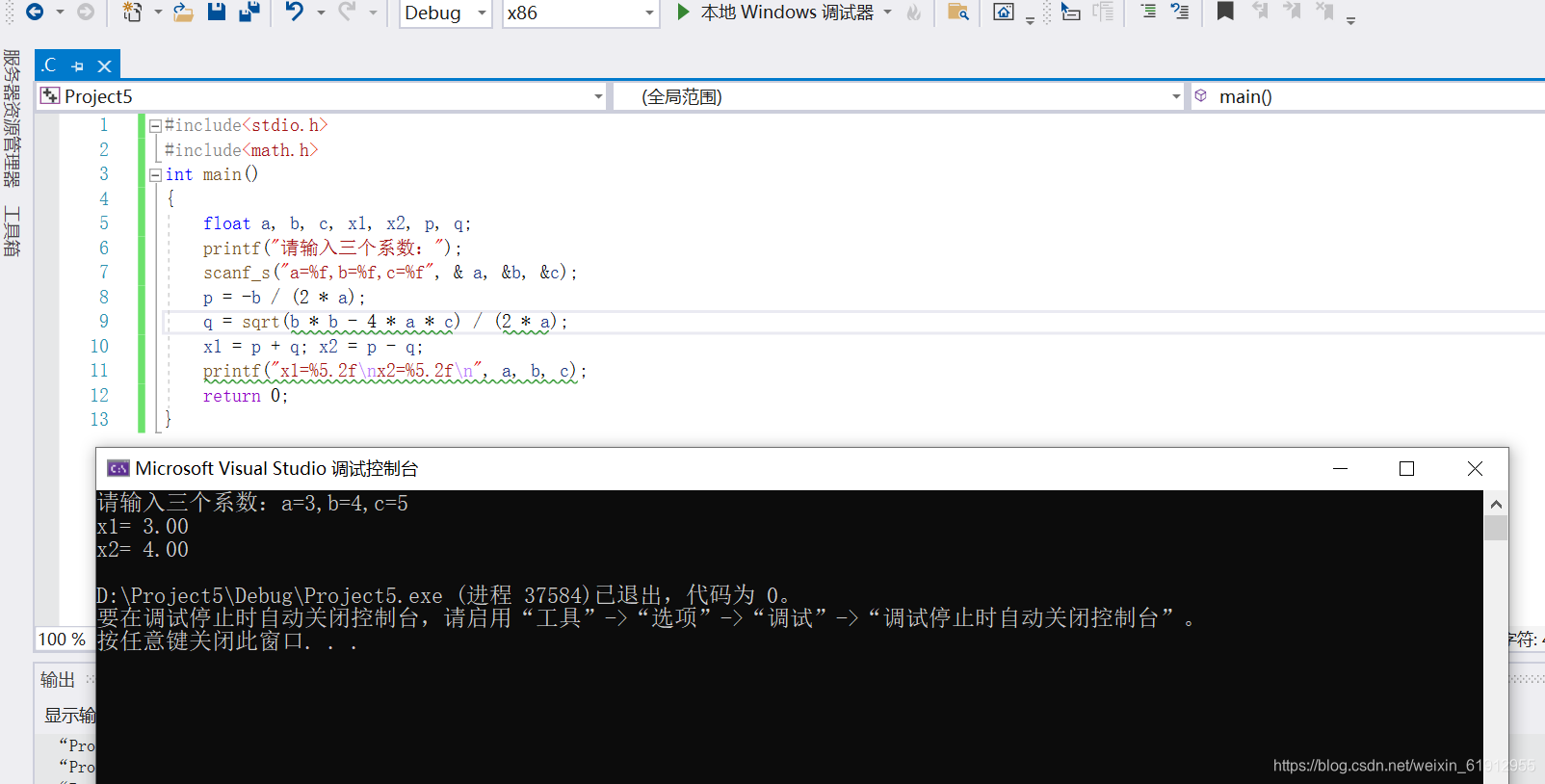This screenshot has width=1545, height=784.
Task: Open the (全局范围) scope dropdown
Action: coord(899,96)
